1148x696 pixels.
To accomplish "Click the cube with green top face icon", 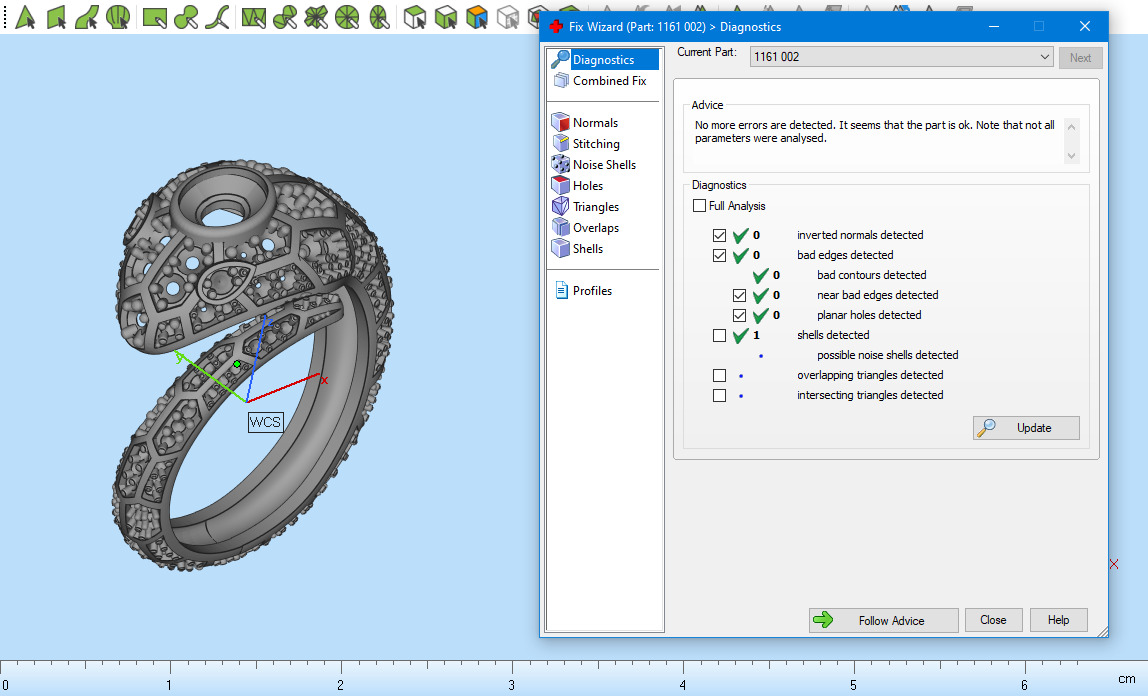I will coord(415,17).
